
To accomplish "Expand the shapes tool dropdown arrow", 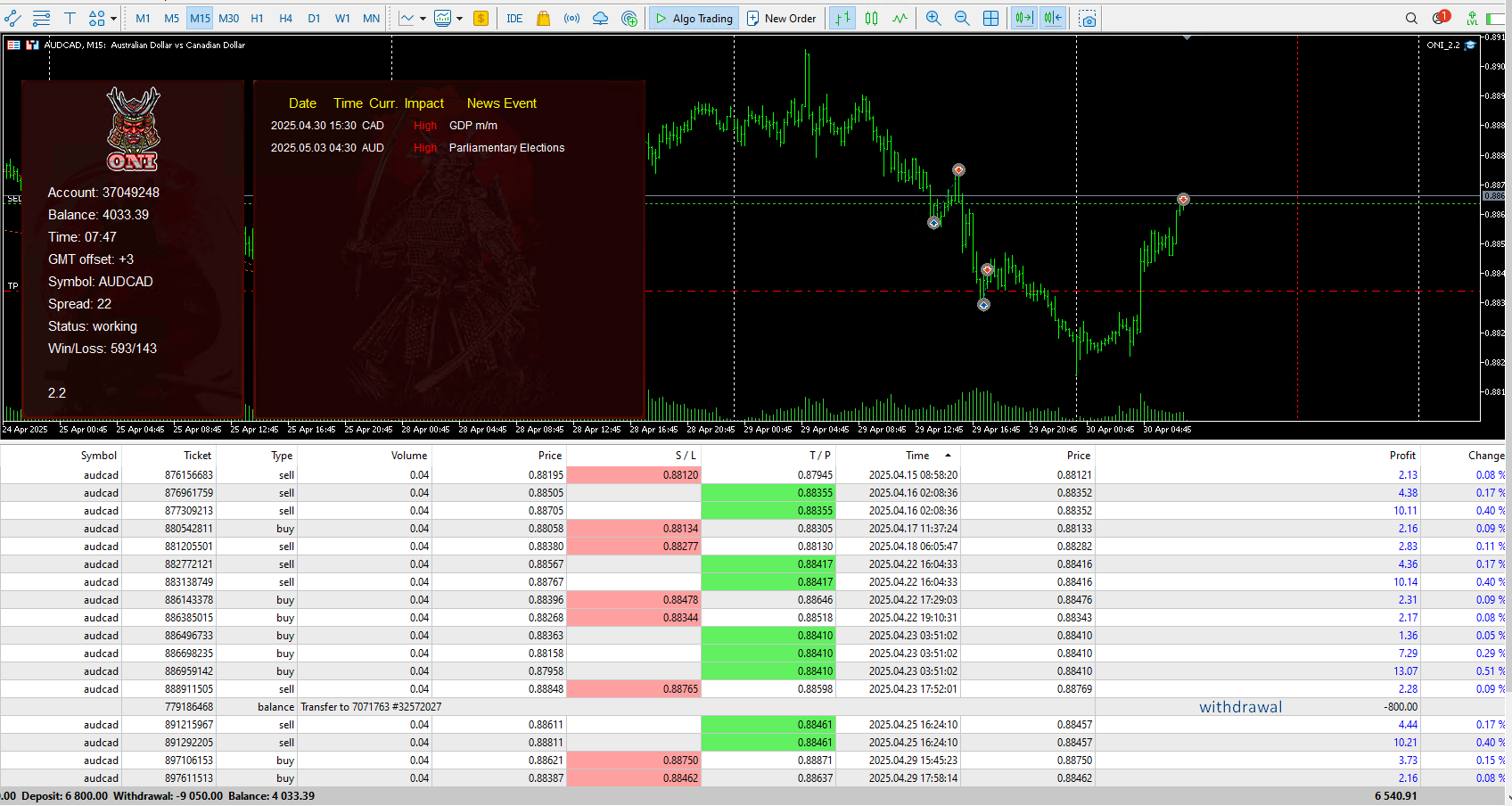I will (x=113, y=18).
